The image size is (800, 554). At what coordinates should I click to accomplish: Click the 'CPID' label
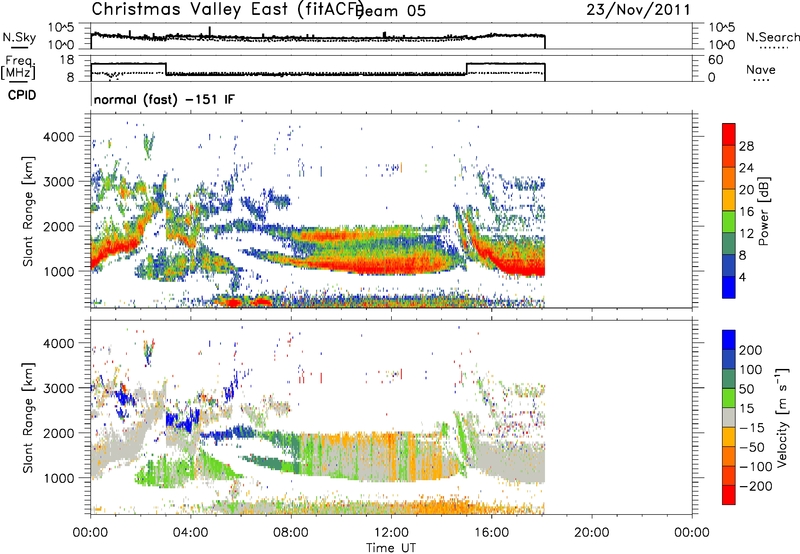tap(22, 95)
